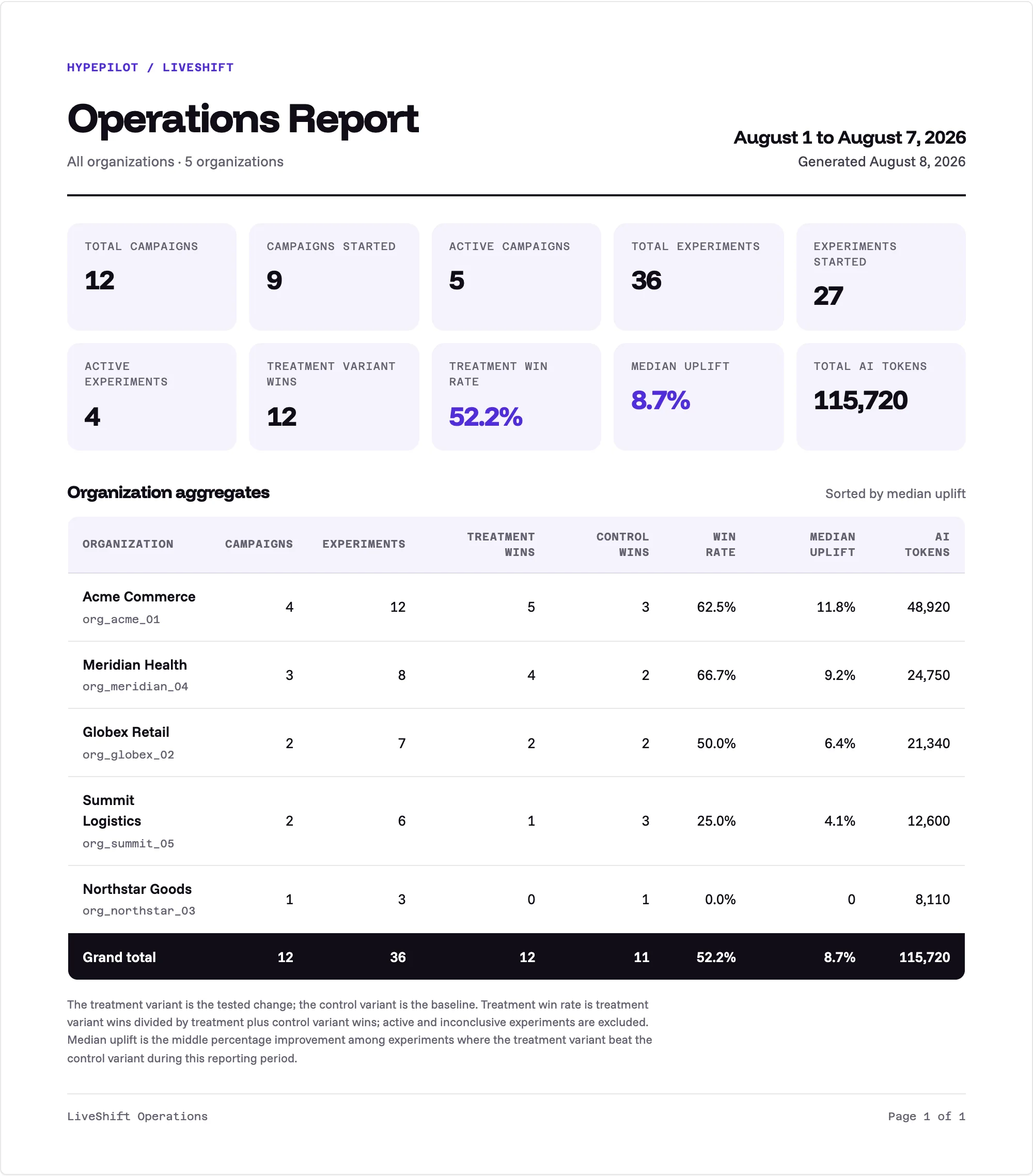Click Meridian Health's win rate 66.7%

point(716,675)
